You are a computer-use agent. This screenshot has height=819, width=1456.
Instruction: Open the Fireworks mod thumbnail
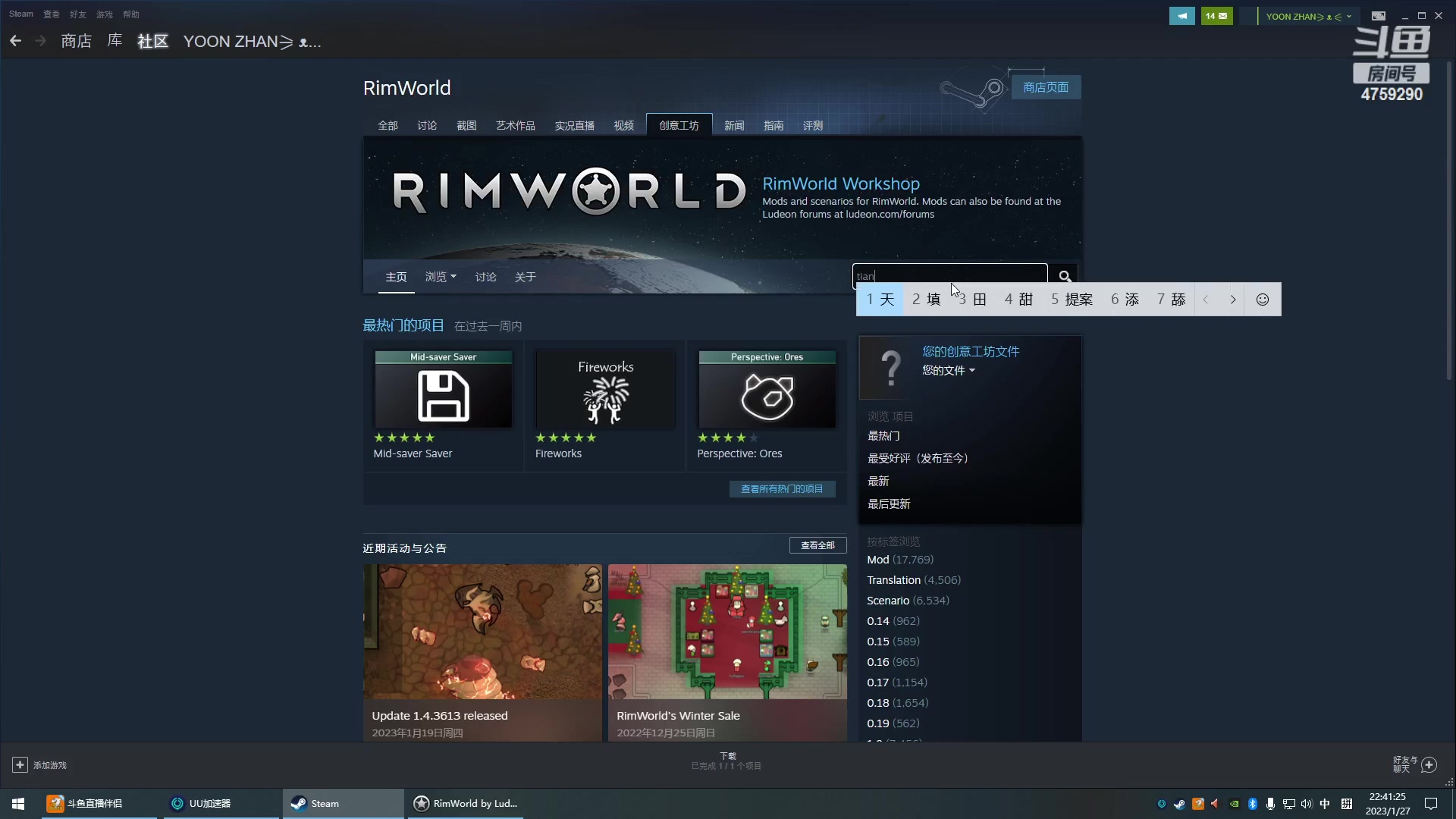click(x=605, y=389)
